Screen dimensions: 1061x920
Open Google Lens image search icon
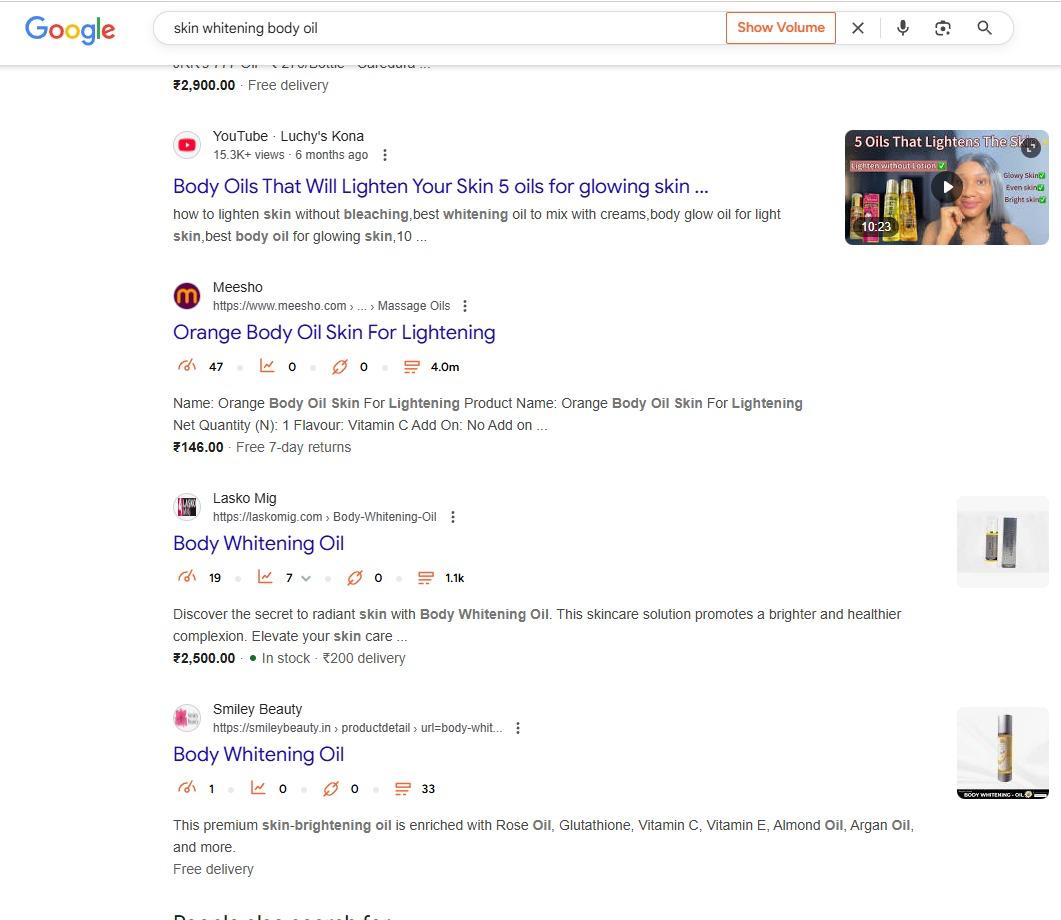943,28
